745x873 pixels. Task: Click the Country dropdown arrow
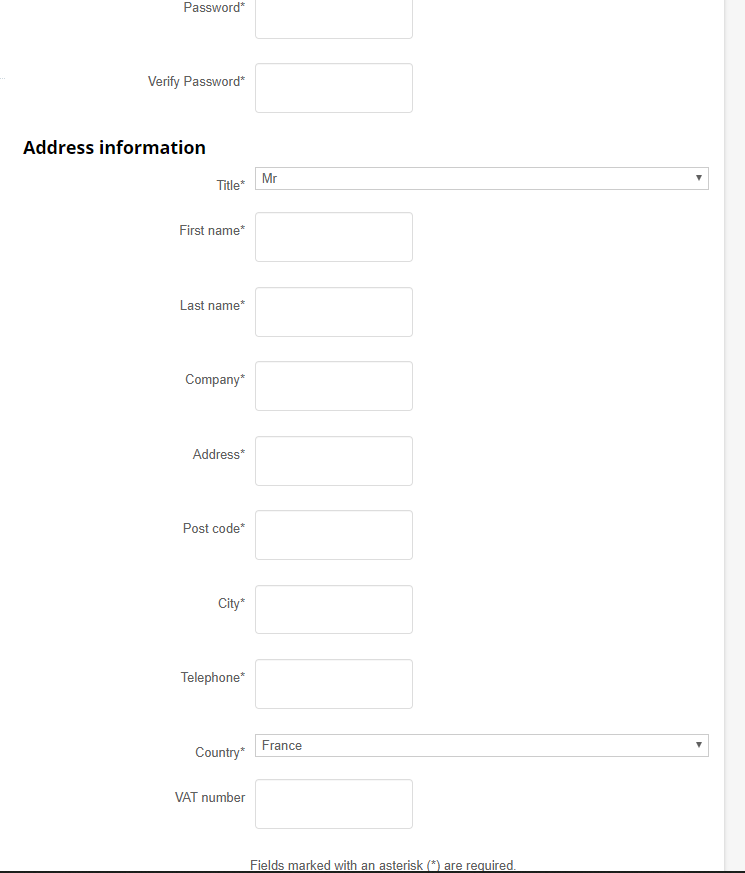click(x=699, y=746)
